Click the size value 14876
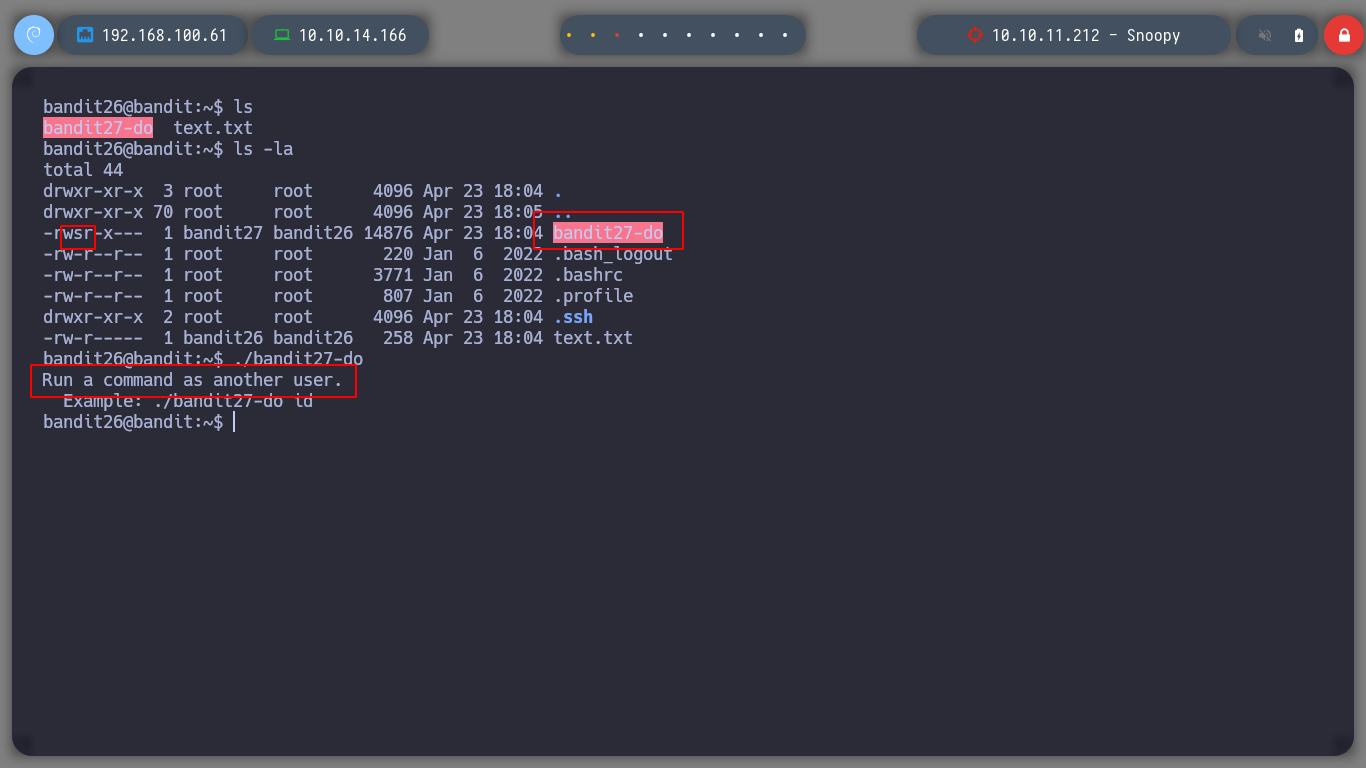 [388, 233]
